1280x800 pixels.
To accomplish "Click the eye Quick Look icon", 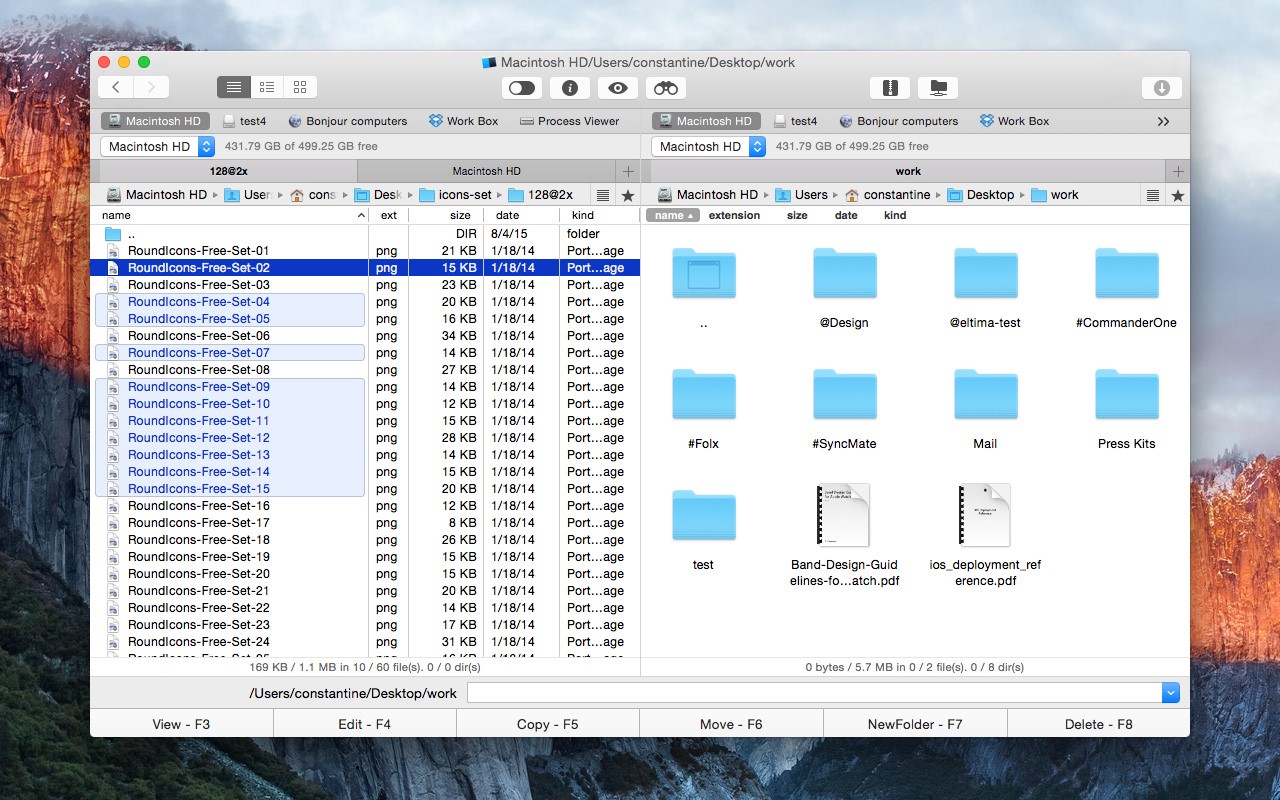I will coord(618,88).
